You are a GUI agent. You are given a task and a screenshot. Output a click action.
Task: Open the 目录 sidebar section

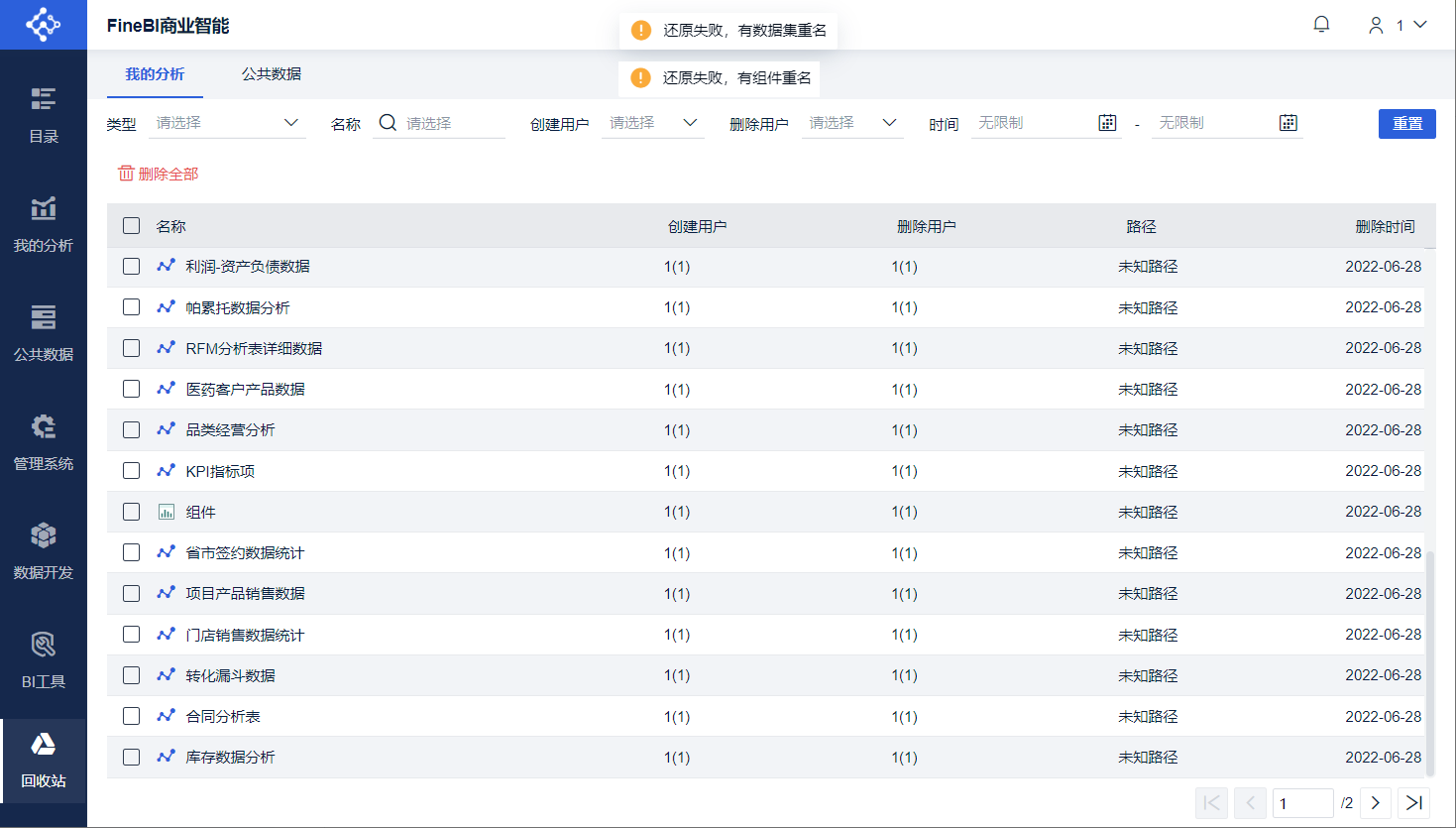point(44,115)
